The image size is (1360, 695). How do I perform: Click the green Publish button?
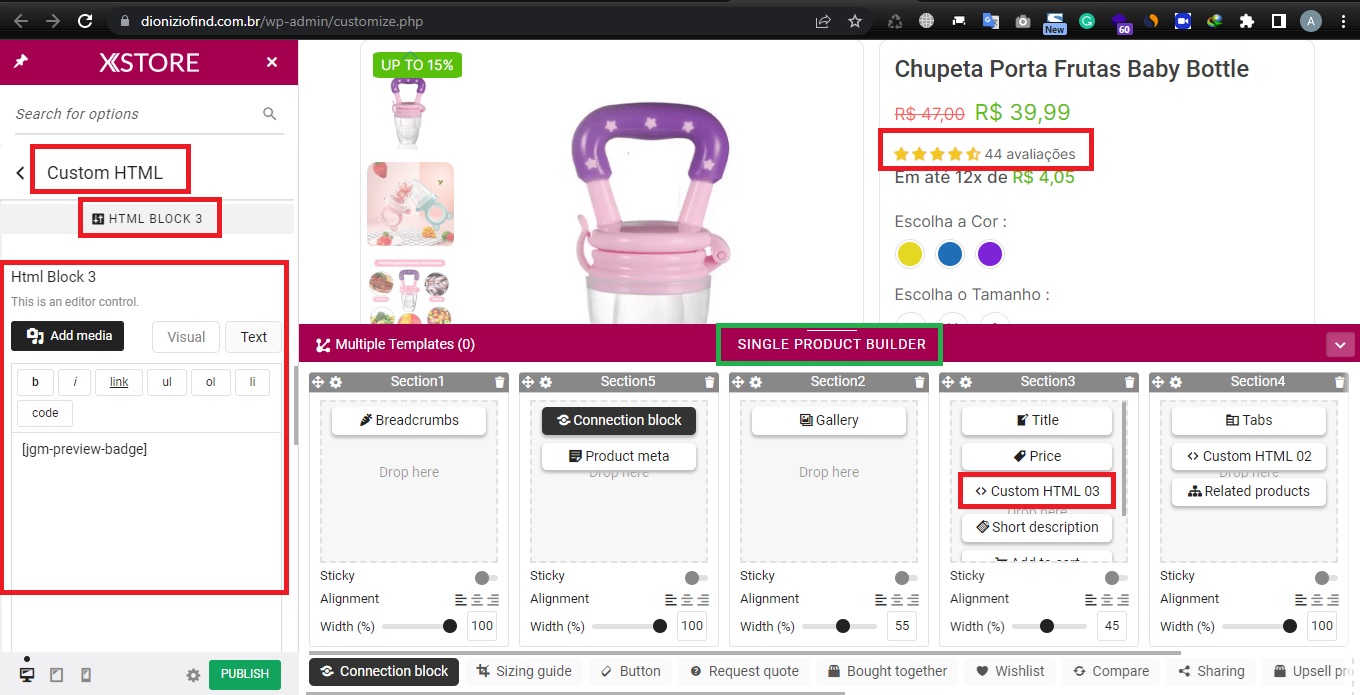tap(245, 674)
